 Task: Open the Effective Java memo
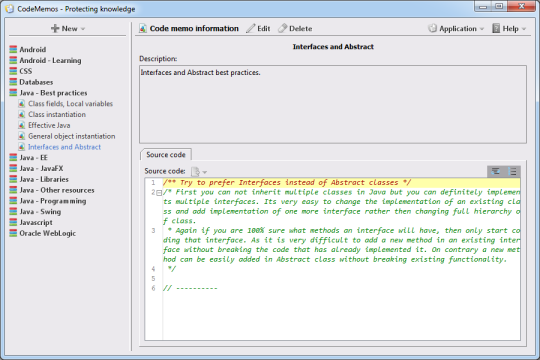click(x=49, y=125)
